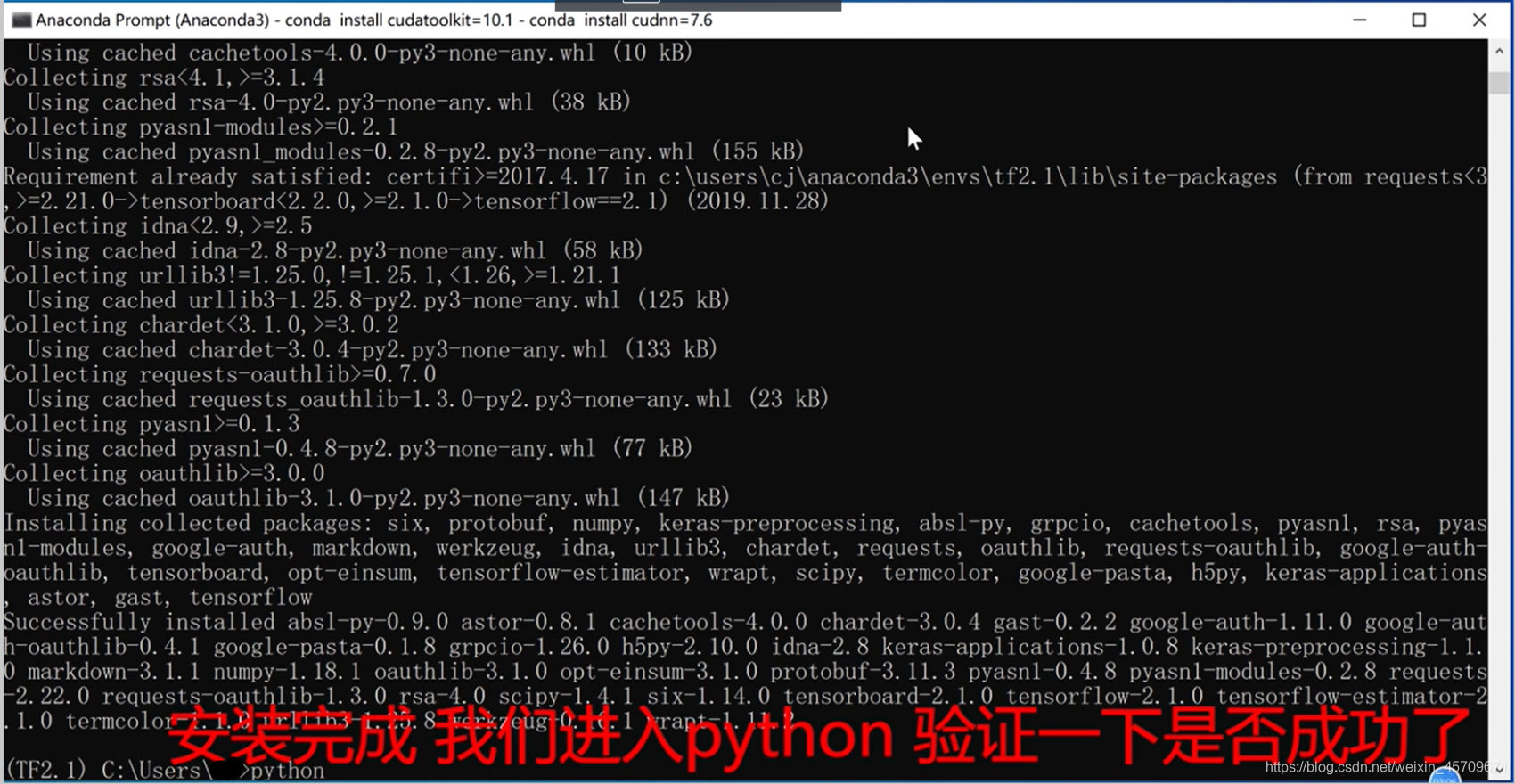1515x784 pixels.
Task: Click 'Using cached pyasn1-0.4.8' line
Action: pos(360,449)
